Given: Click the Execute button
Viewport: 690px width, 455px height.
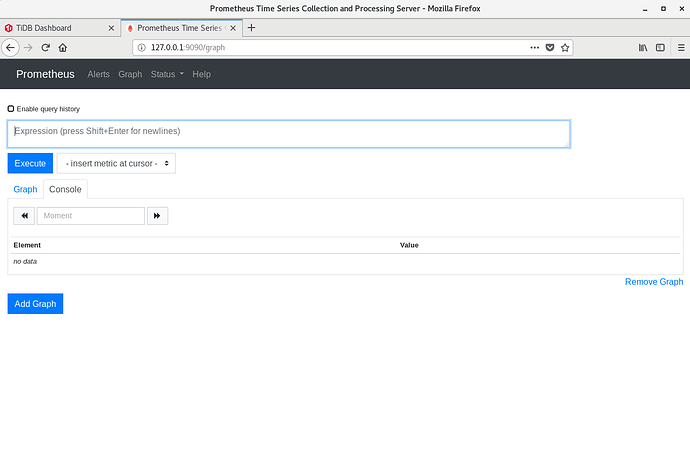Looking at the screenshot, I should [30, 163].
